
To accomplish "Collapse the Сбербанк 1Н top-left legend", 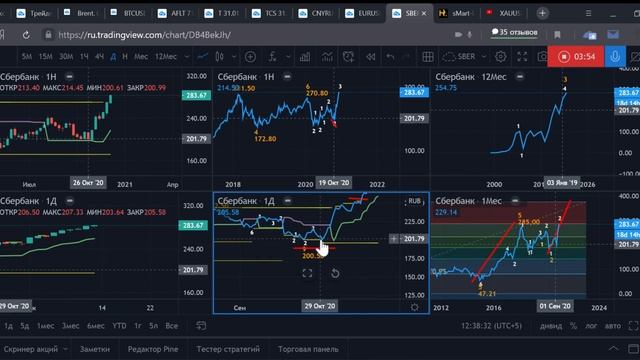I will (69, 77).
